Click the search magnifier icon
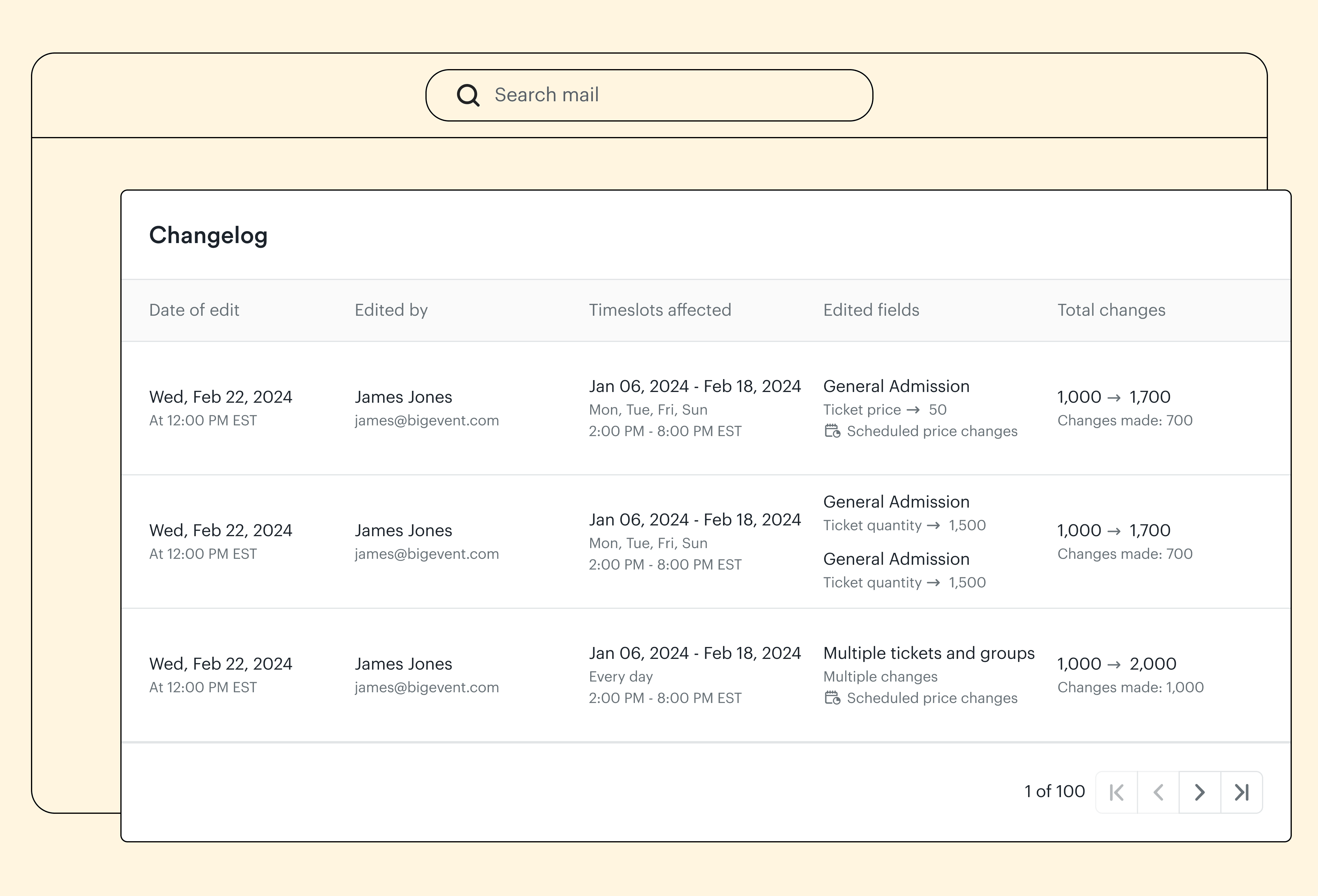 468,95
